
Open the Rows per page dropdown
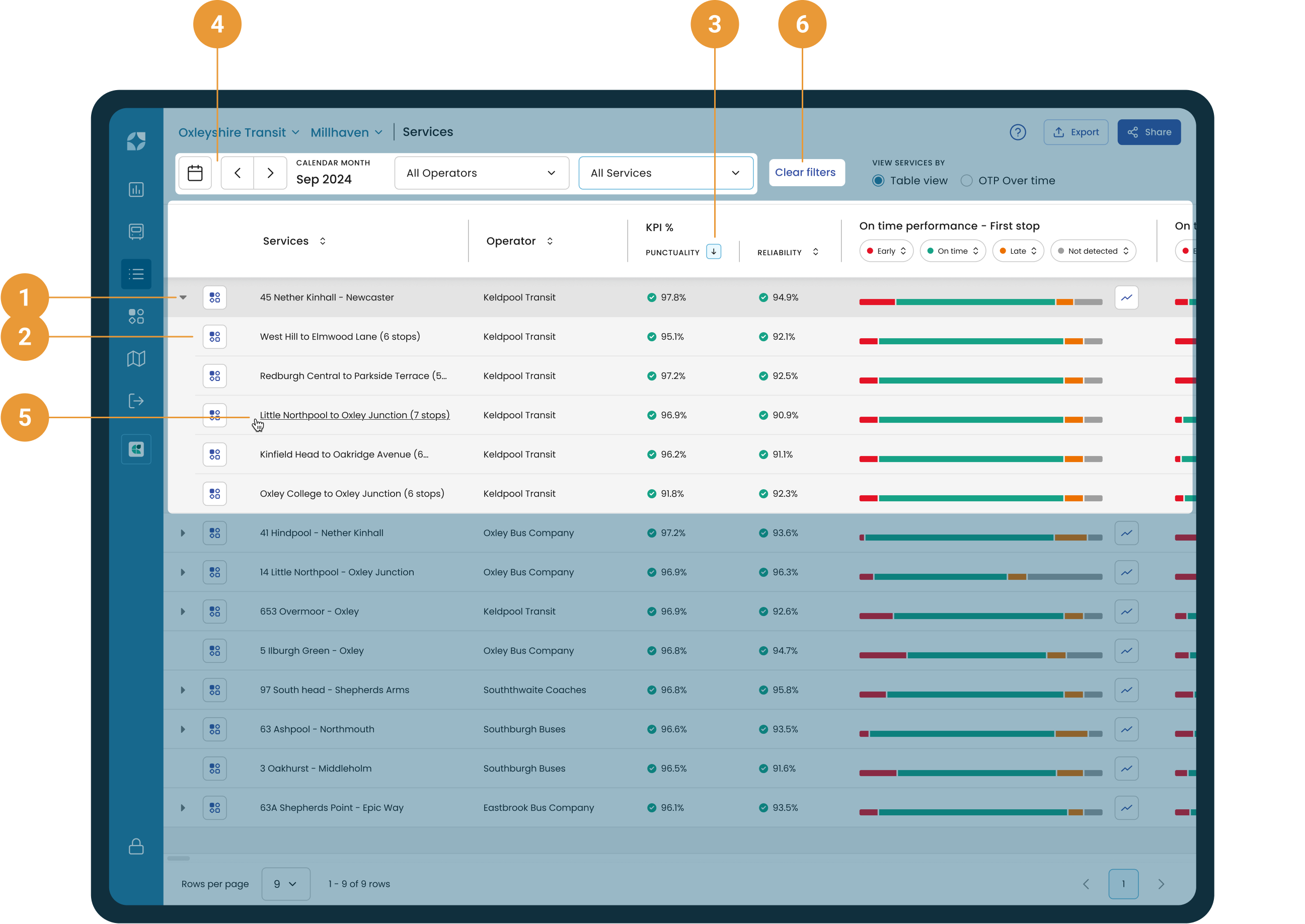pyautogui.click(x=285, y=884)
